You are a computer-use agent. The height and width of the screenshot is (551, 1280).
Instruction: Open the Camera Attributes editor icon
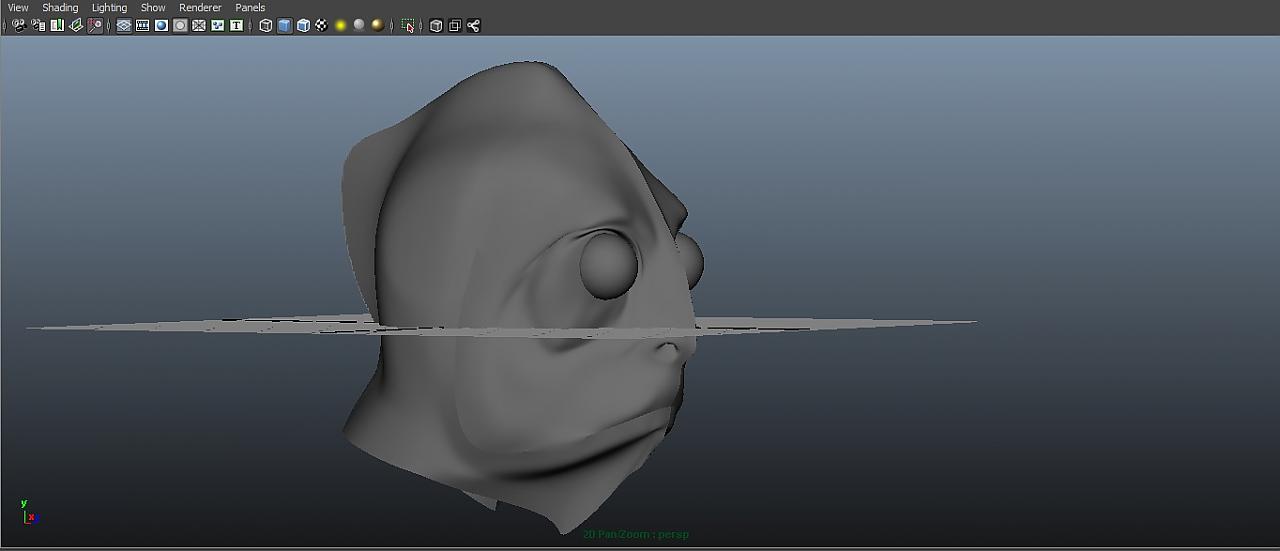click(x=38, y=26)
